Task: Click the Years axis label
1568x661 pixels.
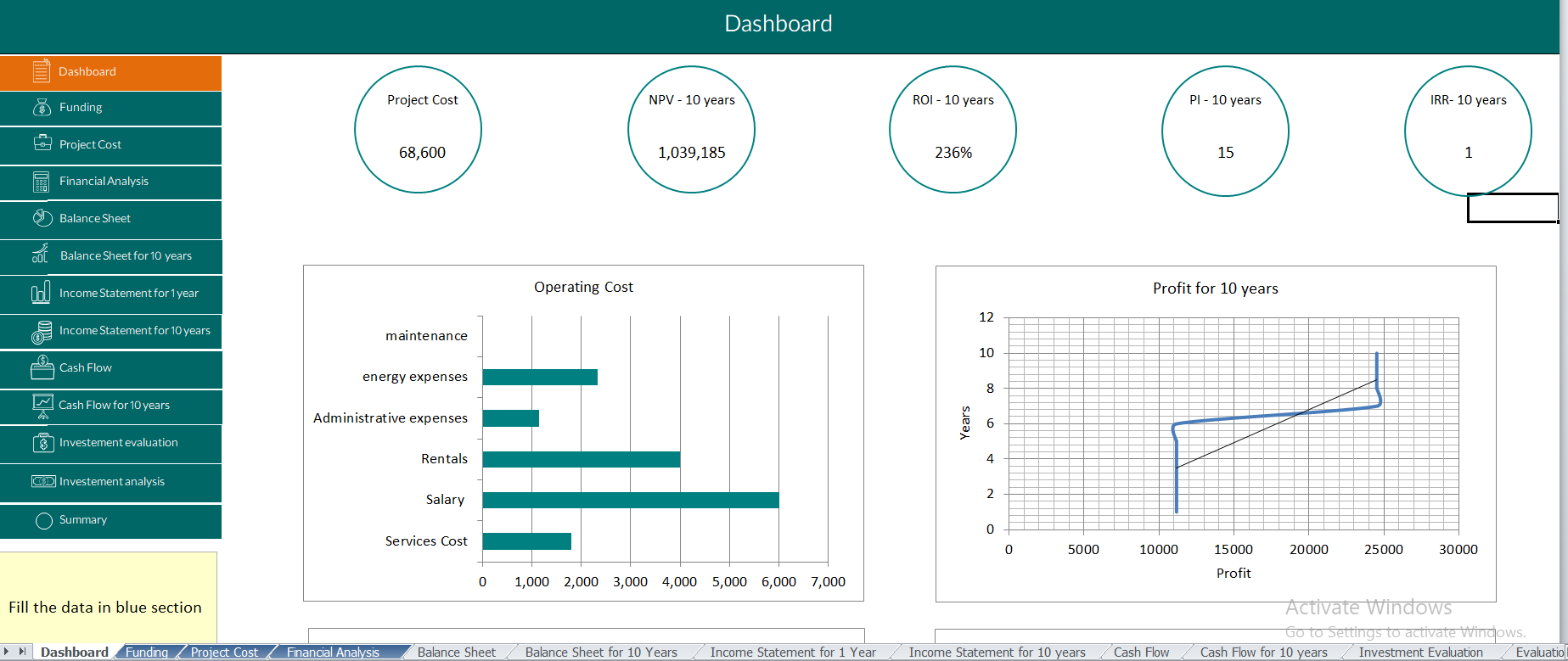Action: coord(964,423)
